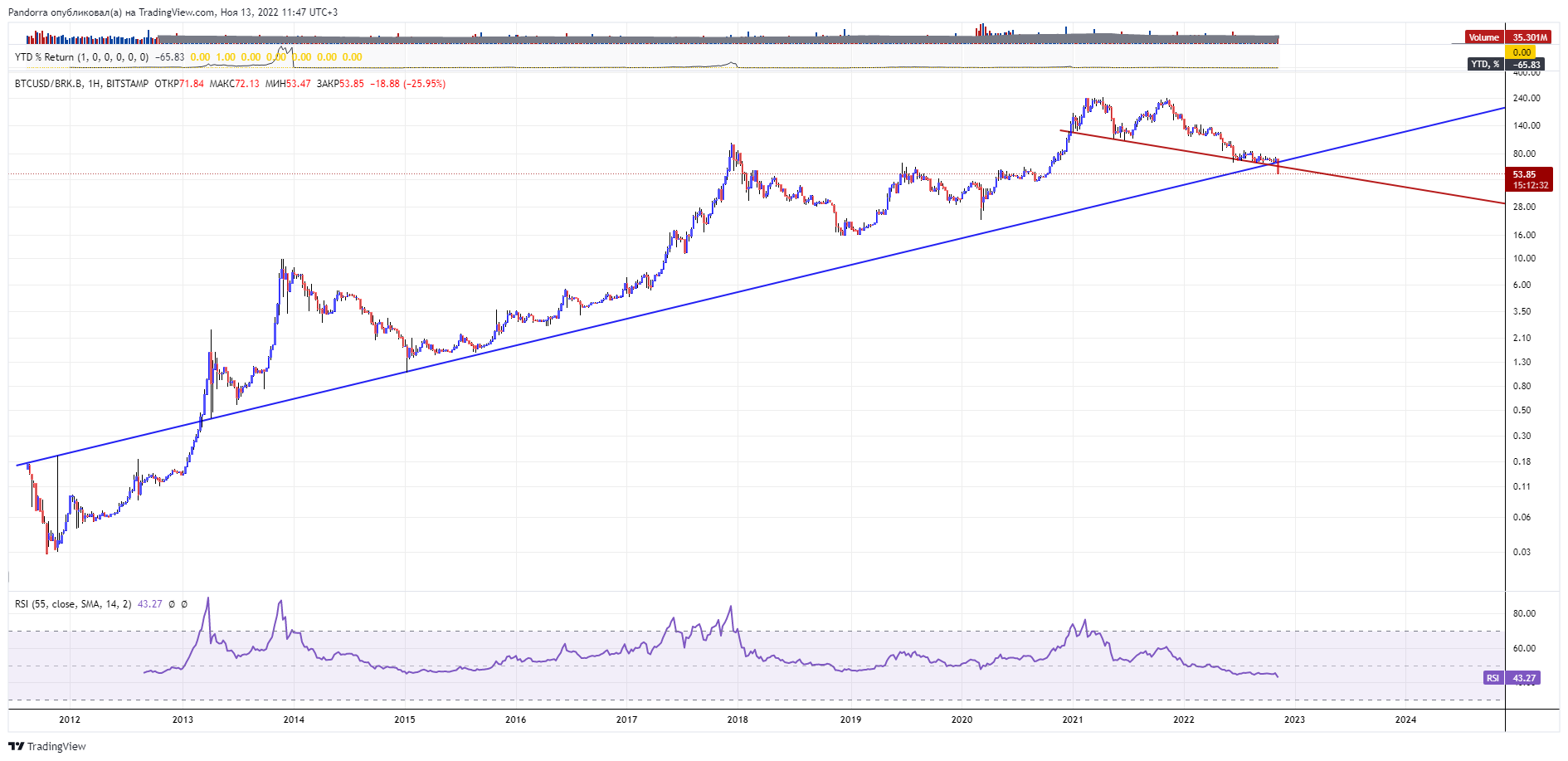
Task: Click the 2022 year on time axis
Action: point(1184,720)
